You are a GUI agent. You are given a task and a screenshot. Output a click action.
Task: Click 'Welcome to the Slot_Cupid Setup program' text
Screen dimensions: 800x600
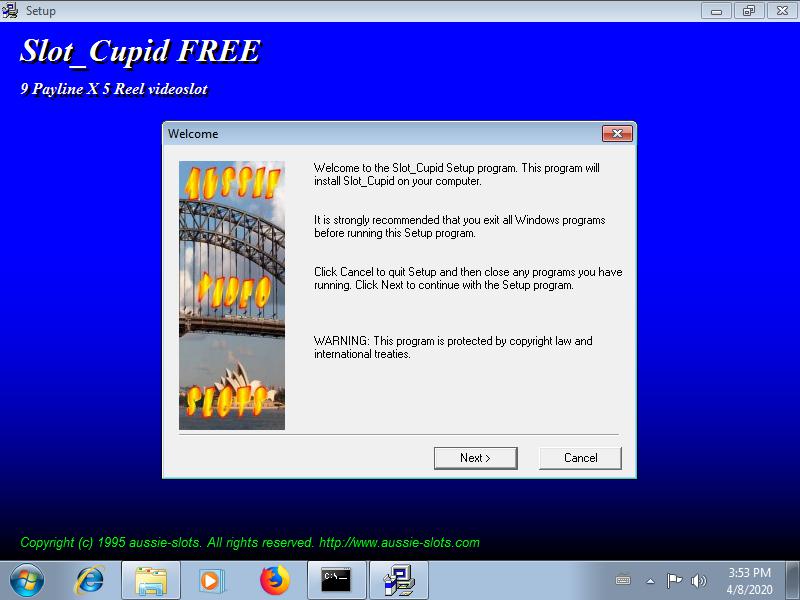pos(457,174)
